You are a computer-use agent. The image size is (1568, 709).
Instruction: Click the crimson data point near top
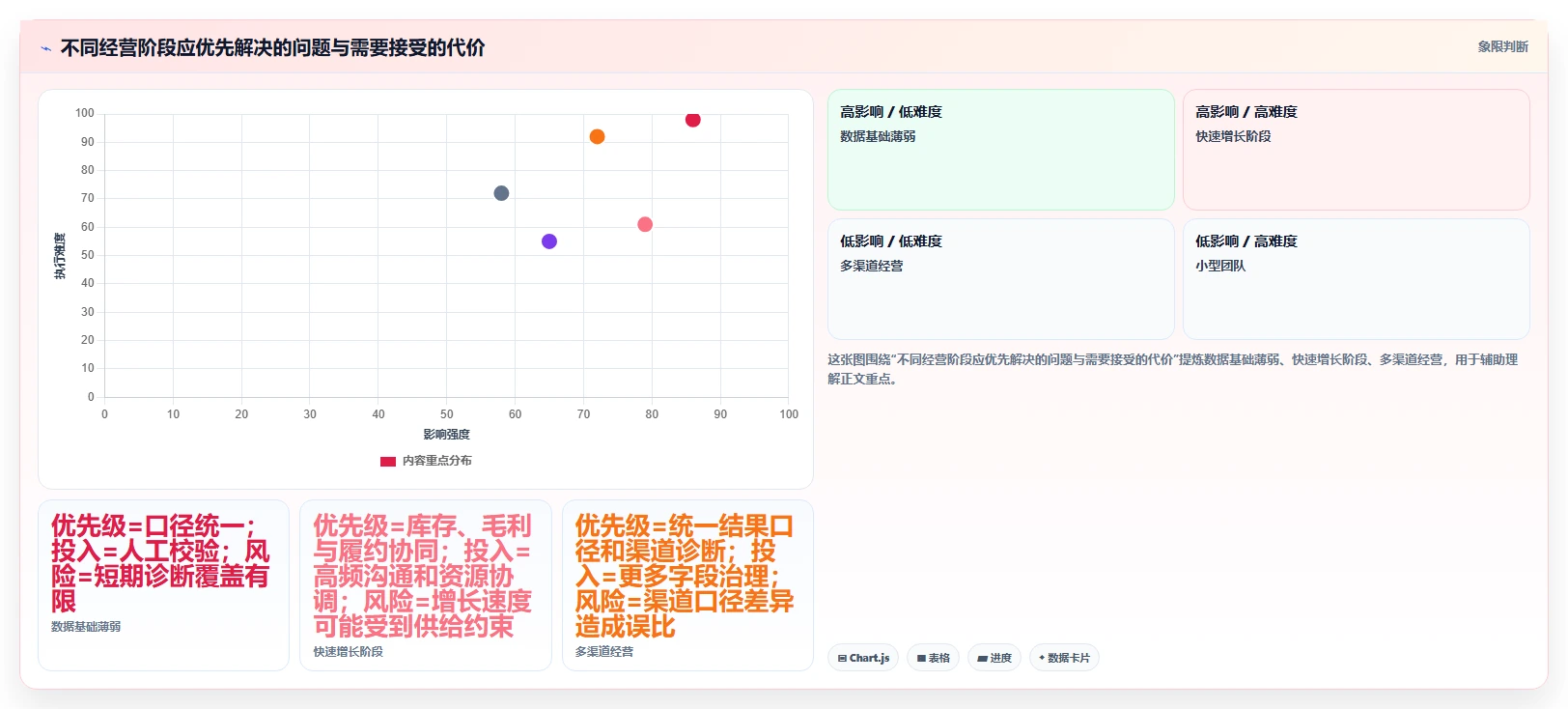click(692, 120)
